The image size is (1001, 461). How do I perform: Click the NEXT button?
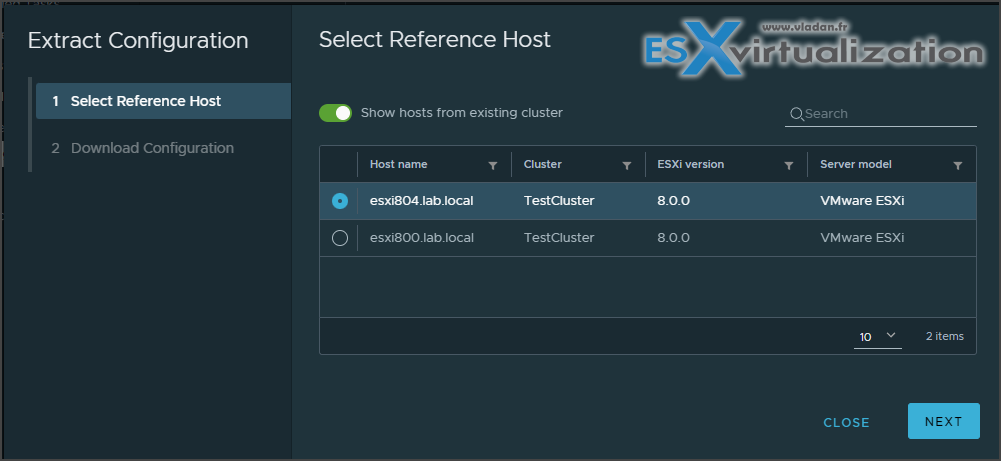coord(944,421)
